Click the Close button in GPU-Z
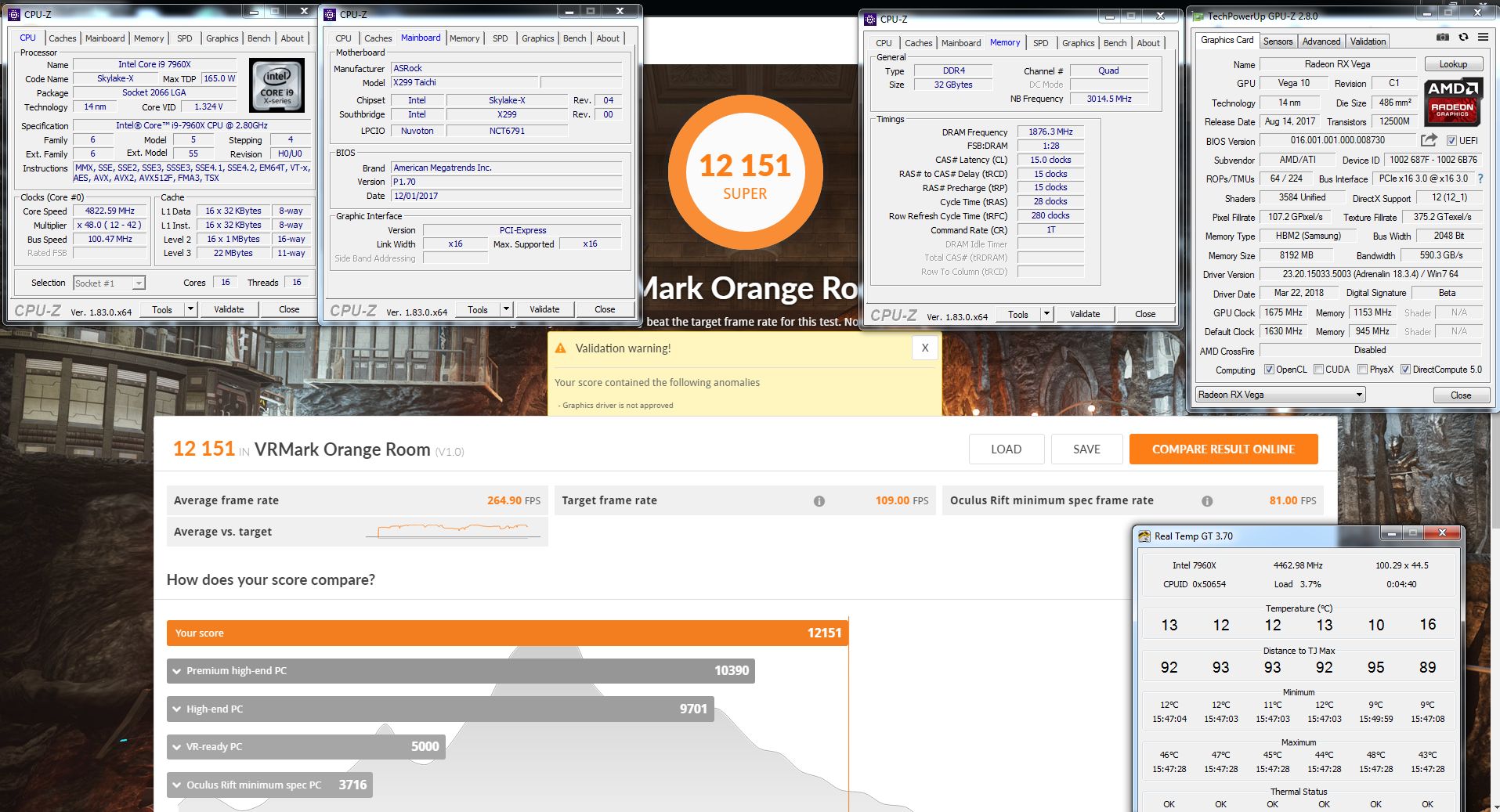This screenshot has height=812, width=1500. click(x=1461, y=395)
